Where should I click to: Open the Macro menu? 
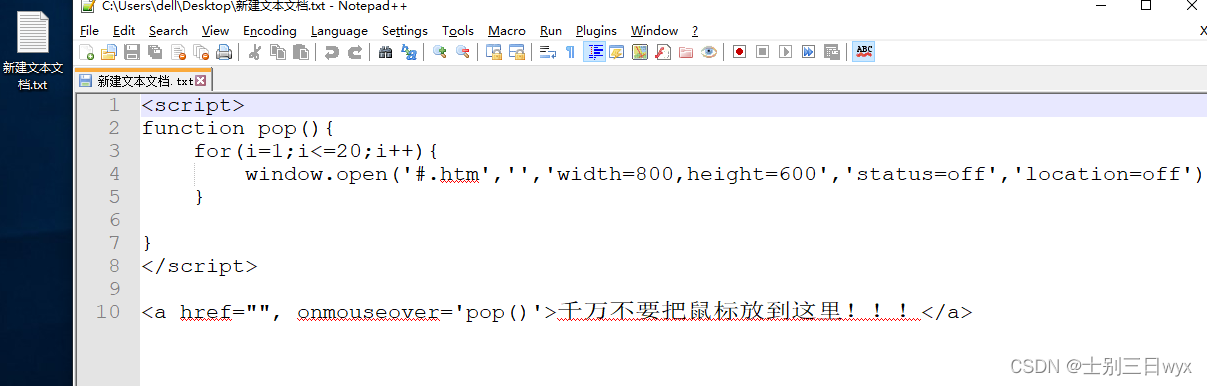pos(507,31)
